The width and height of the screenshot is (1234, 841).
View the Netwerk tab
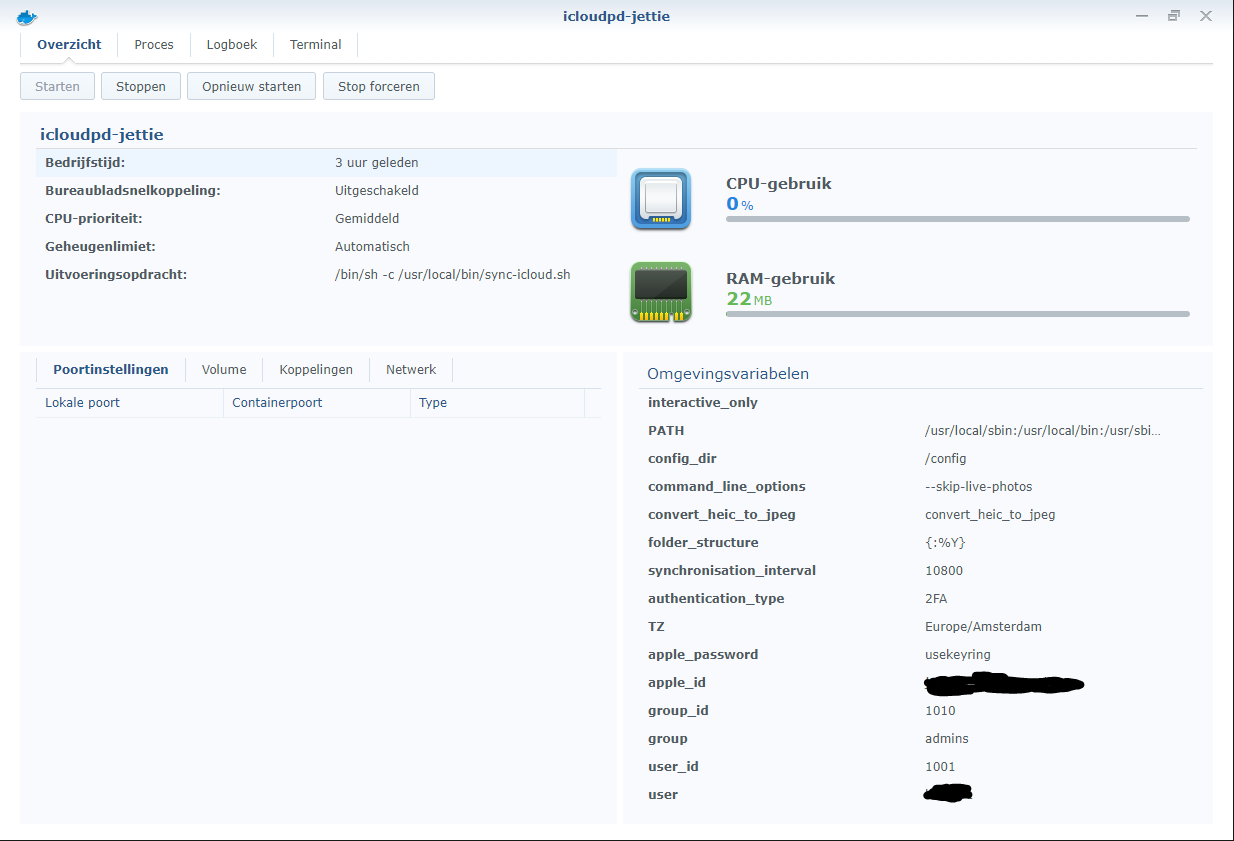411,369
